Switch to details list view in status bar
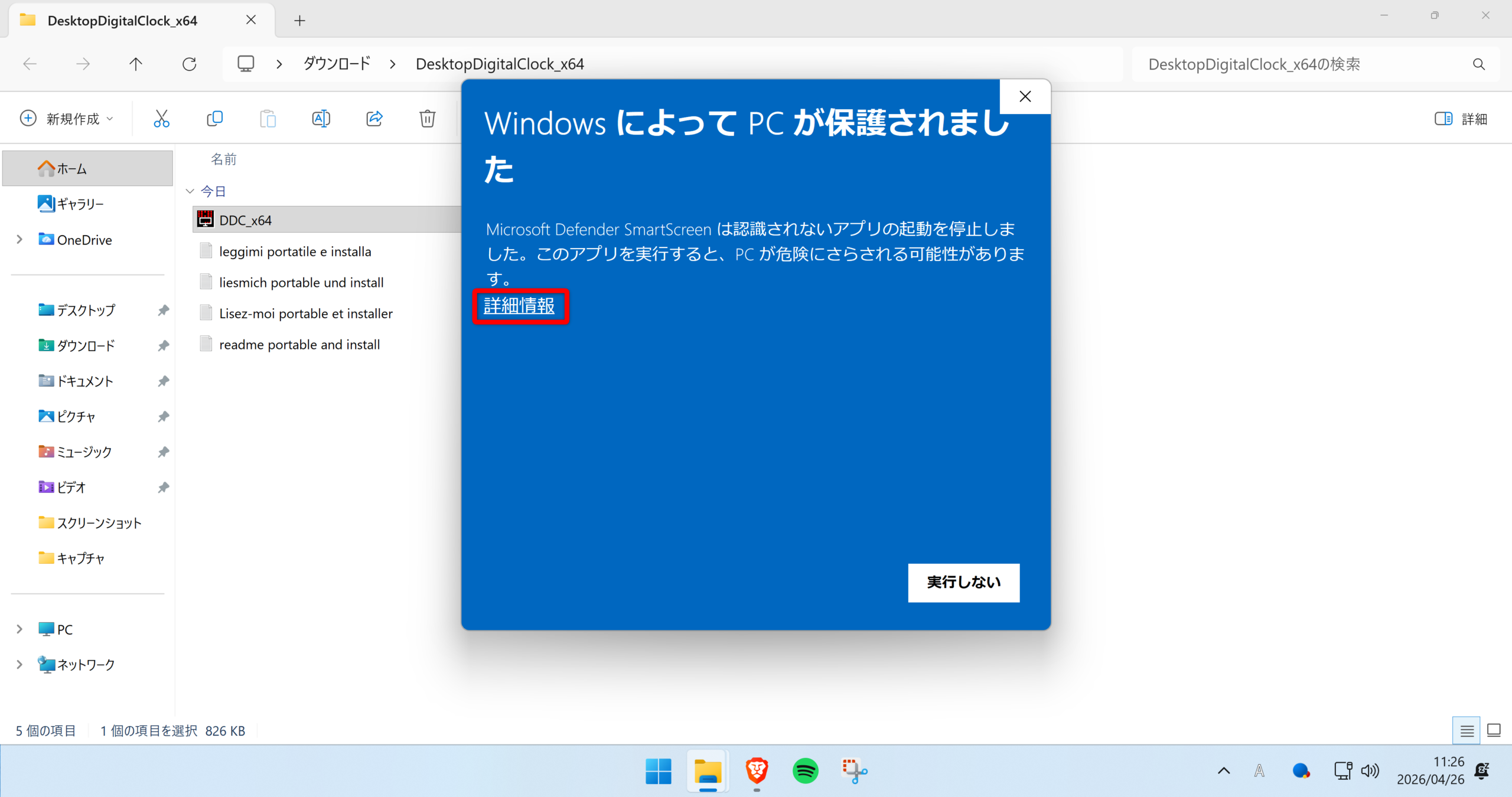 click(1467, 730)
